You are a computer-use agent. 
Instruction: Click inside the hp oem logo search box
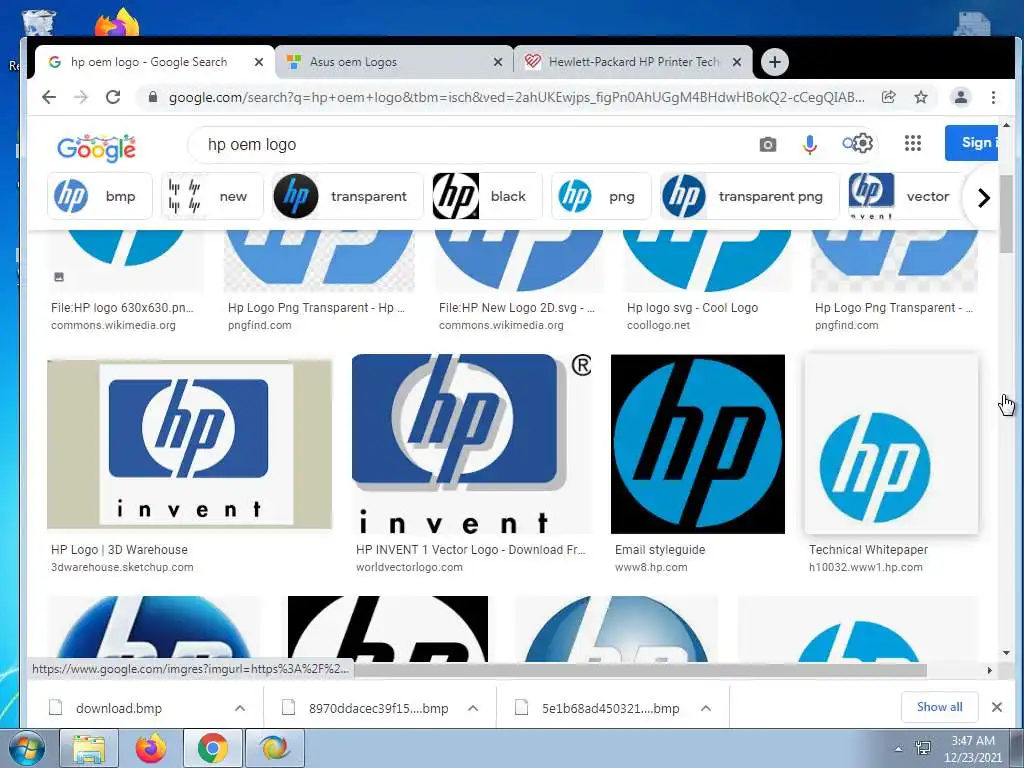pos(470,144)
